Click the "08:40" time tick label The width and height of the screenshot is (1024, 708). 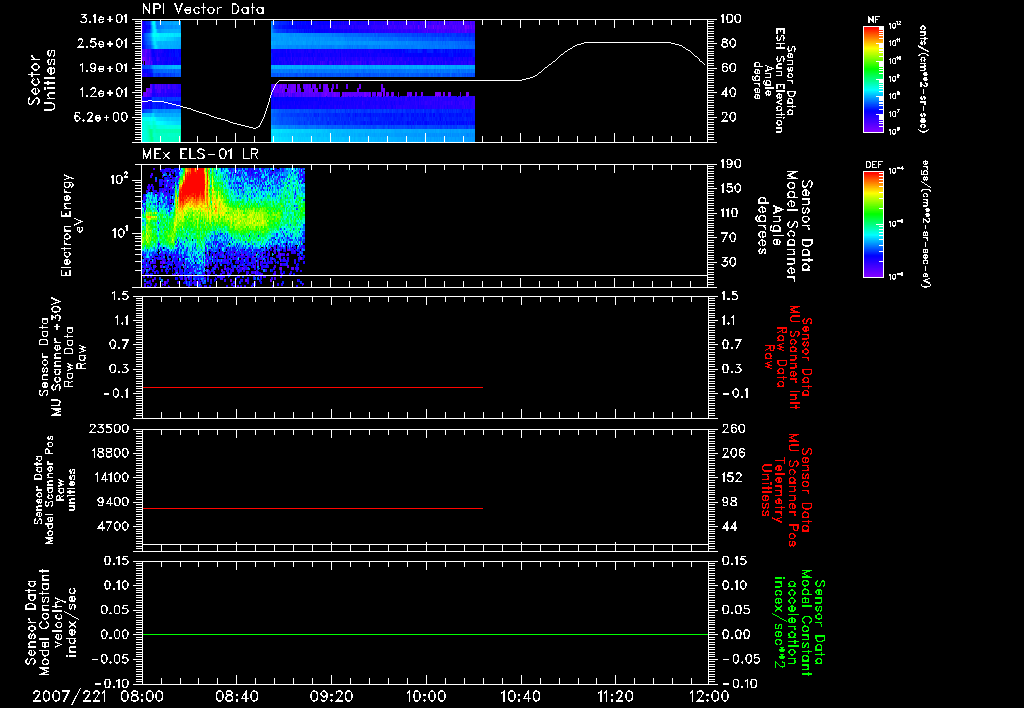coord(236,697)
